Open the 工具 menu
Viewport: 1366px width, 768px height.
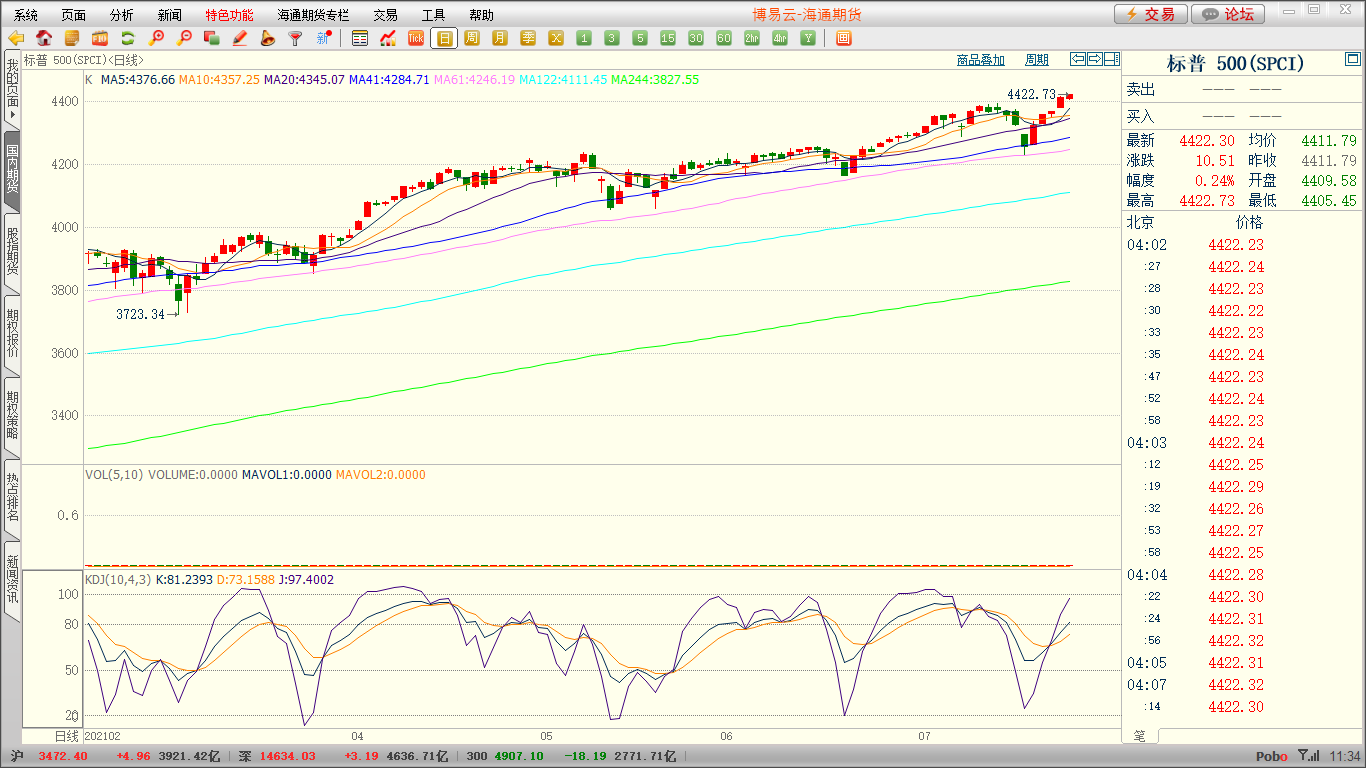433,15
